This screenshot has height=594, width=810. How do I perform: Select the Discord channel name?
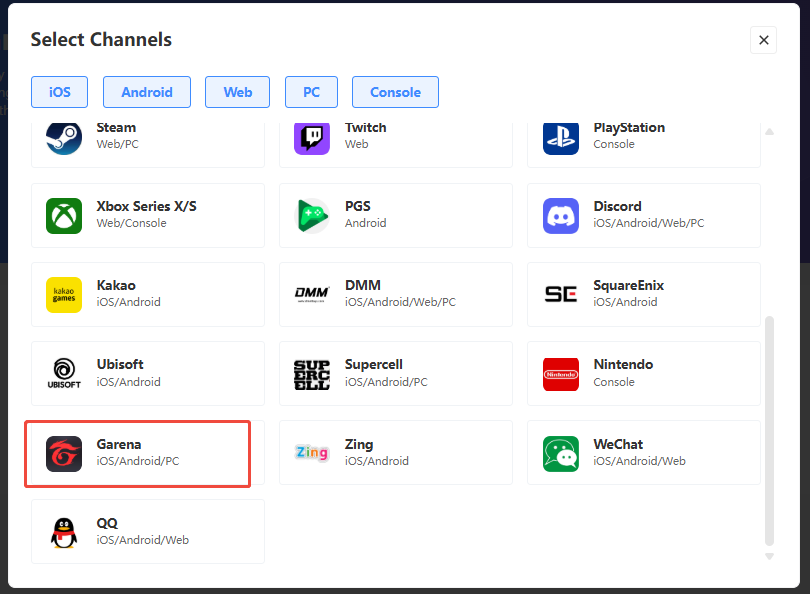point(617,206)
